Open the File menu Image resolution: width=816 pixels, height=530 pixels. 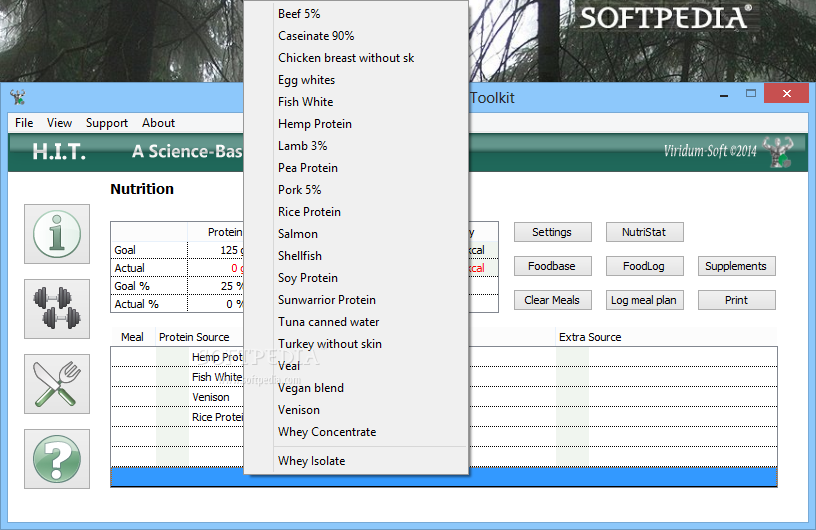(24, 123)
